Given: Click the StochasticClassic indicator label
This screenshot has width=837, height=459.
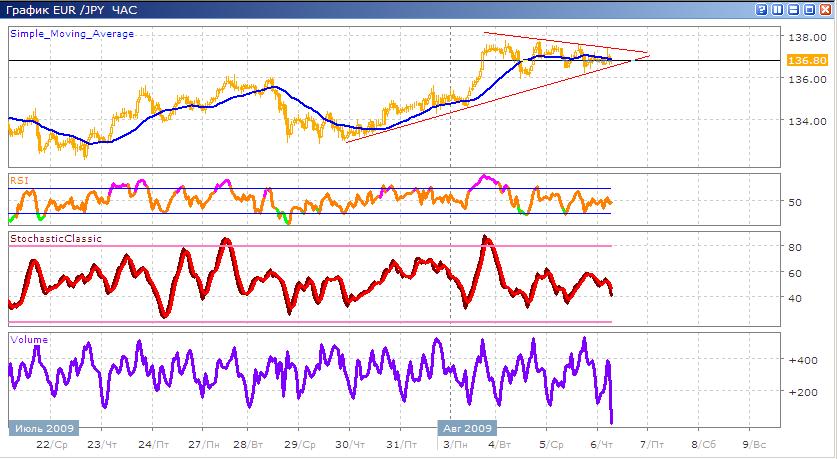Looking at the screenshot, I should (55, 239).
